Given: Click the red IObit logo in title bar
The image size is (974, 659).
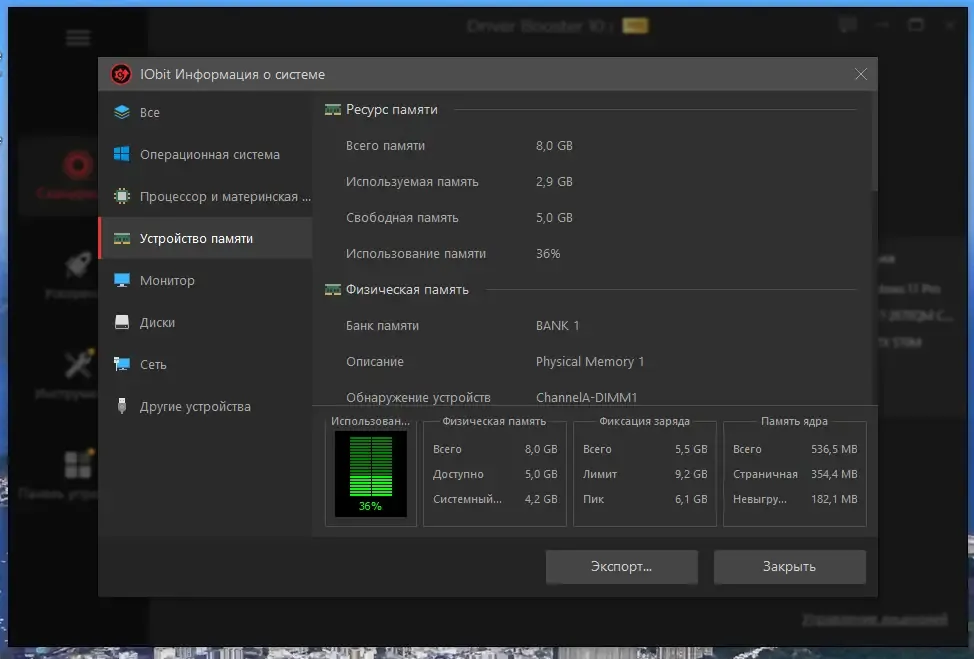Looking at the screenshot, I should coord(121,74).
